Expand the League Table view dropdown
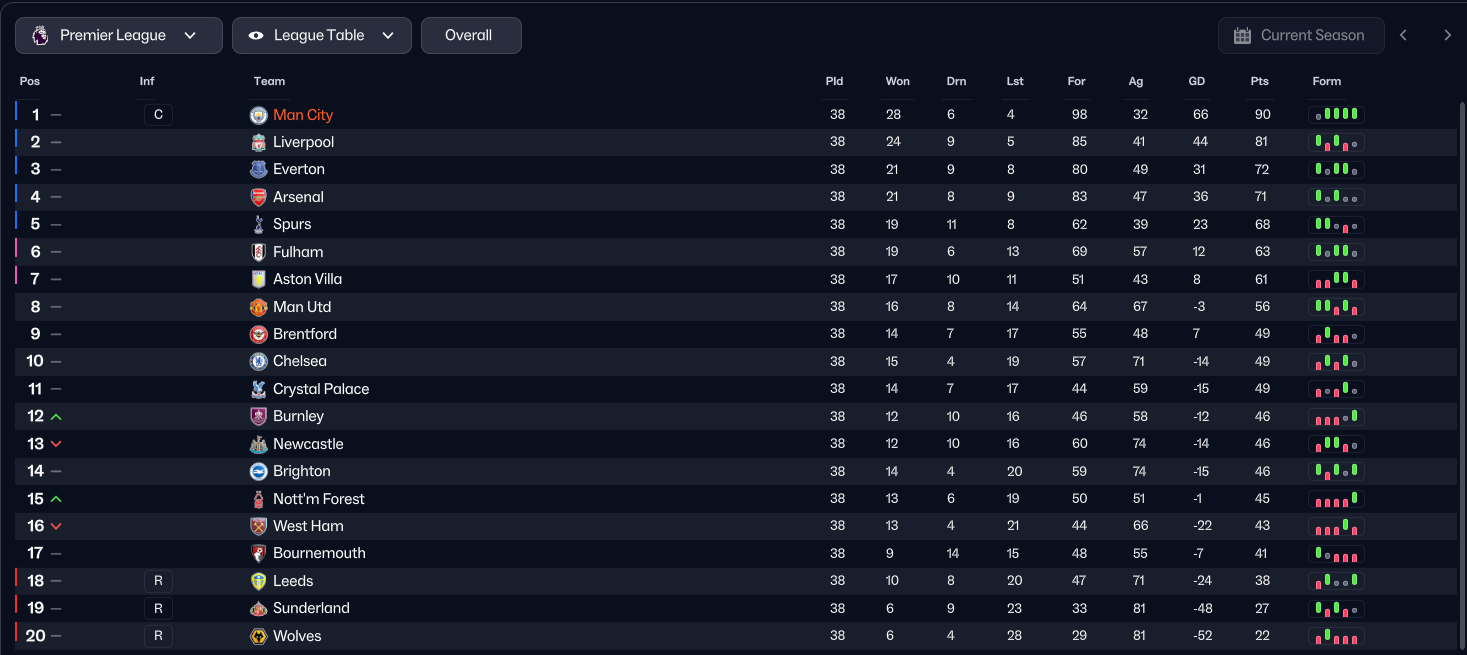This screenshot has height=655, width=1467. tap(322, 36)
